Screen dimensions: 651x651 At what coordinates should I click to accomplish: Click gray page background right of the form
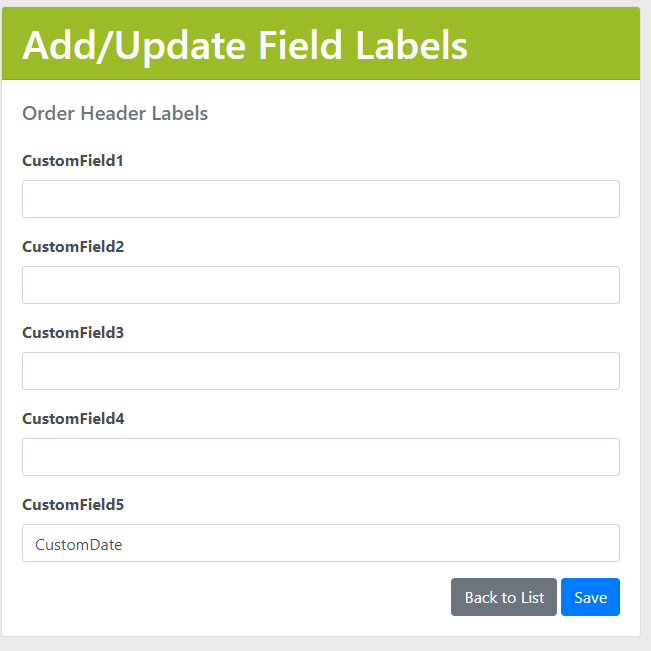point(646,330)
